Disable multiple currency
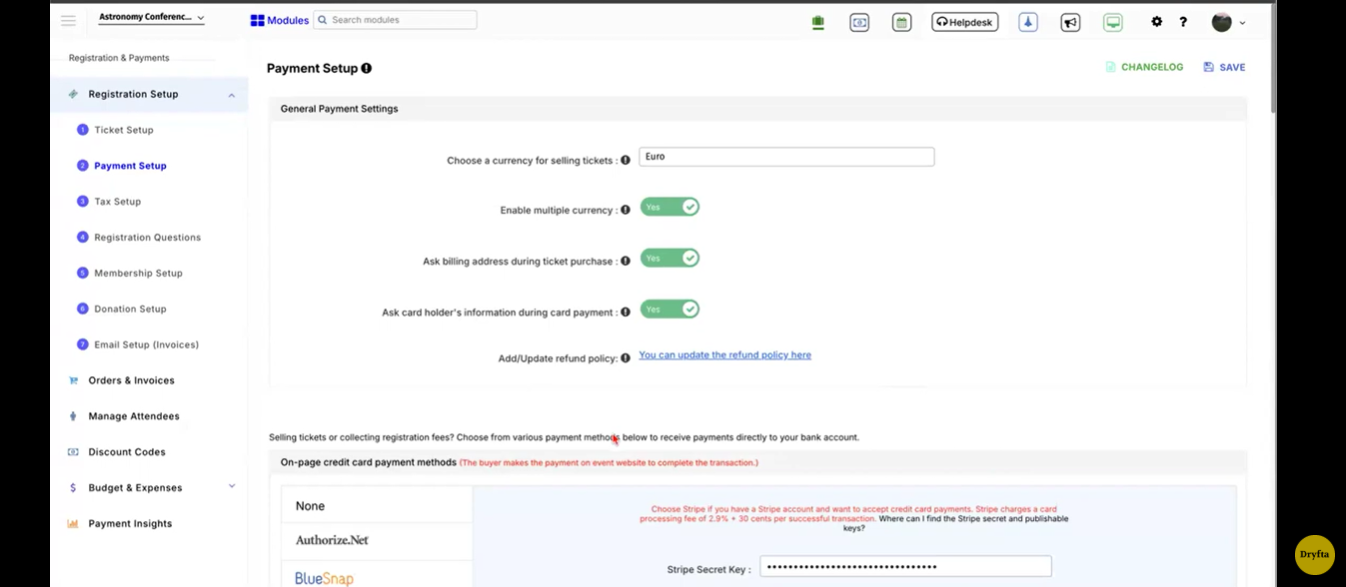 (669, 207)
